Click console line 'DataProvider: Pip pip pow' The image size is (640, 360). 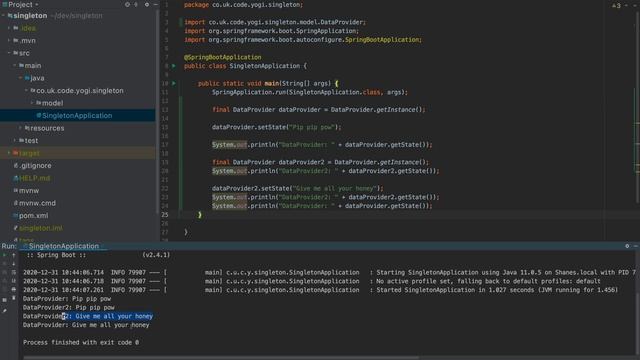[x=67, y=299]
